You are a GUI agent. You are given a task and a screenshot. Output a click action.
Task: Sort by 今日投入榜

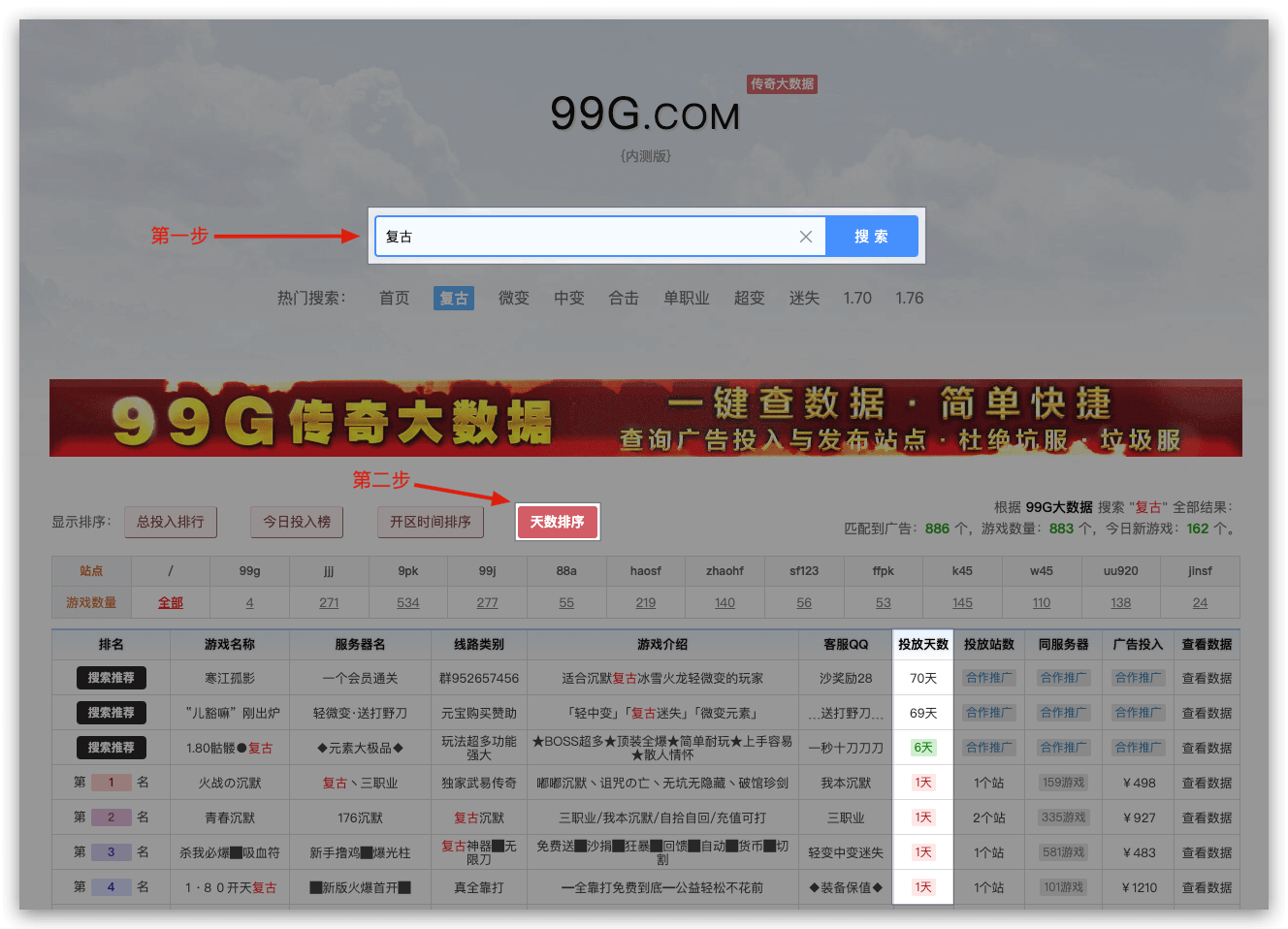pyautogui.click(x=297, y=522)
